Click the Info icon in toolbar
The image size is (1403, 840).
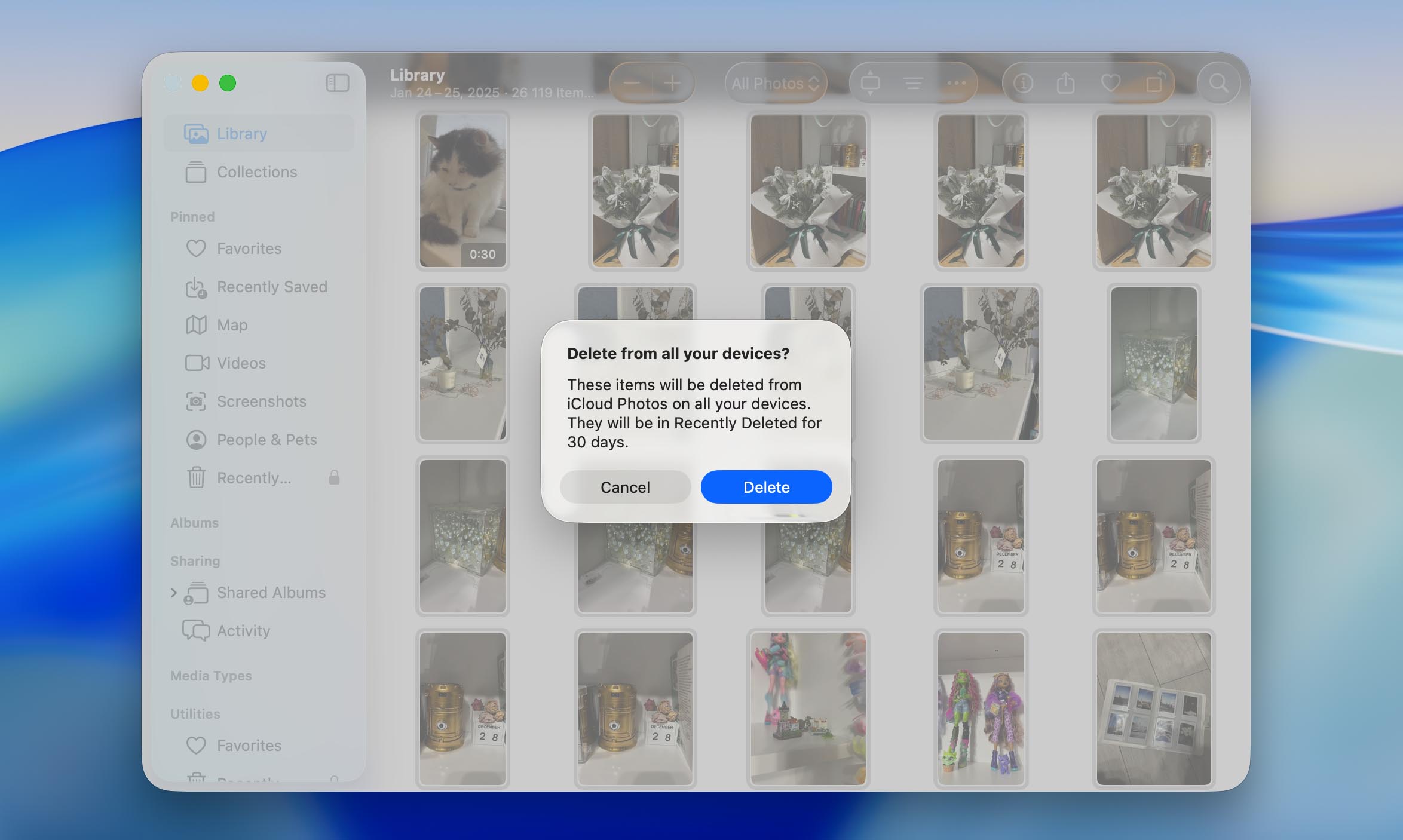click(x=1023, y=83)
